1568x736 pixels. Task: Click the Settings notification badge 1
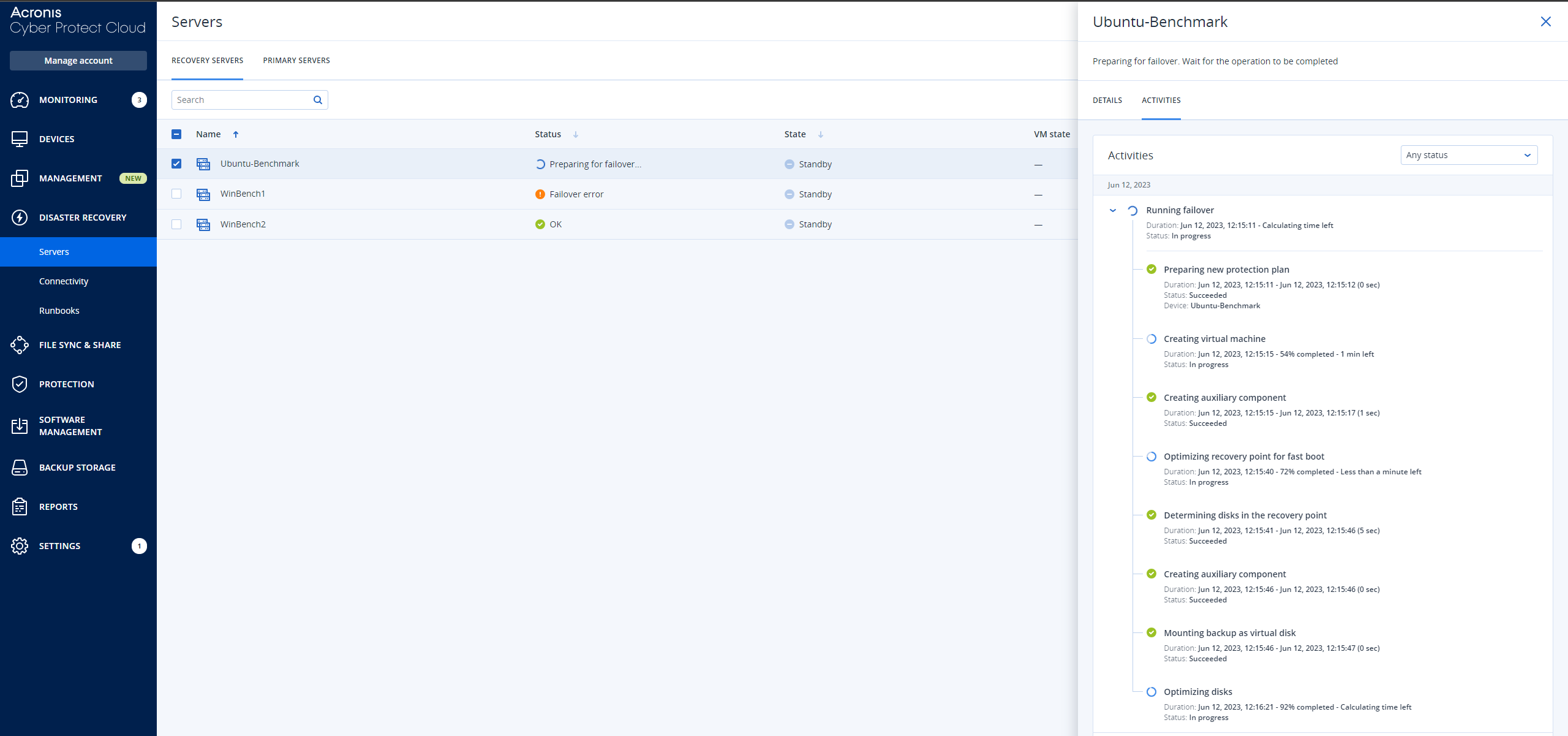tap(139, 546)
